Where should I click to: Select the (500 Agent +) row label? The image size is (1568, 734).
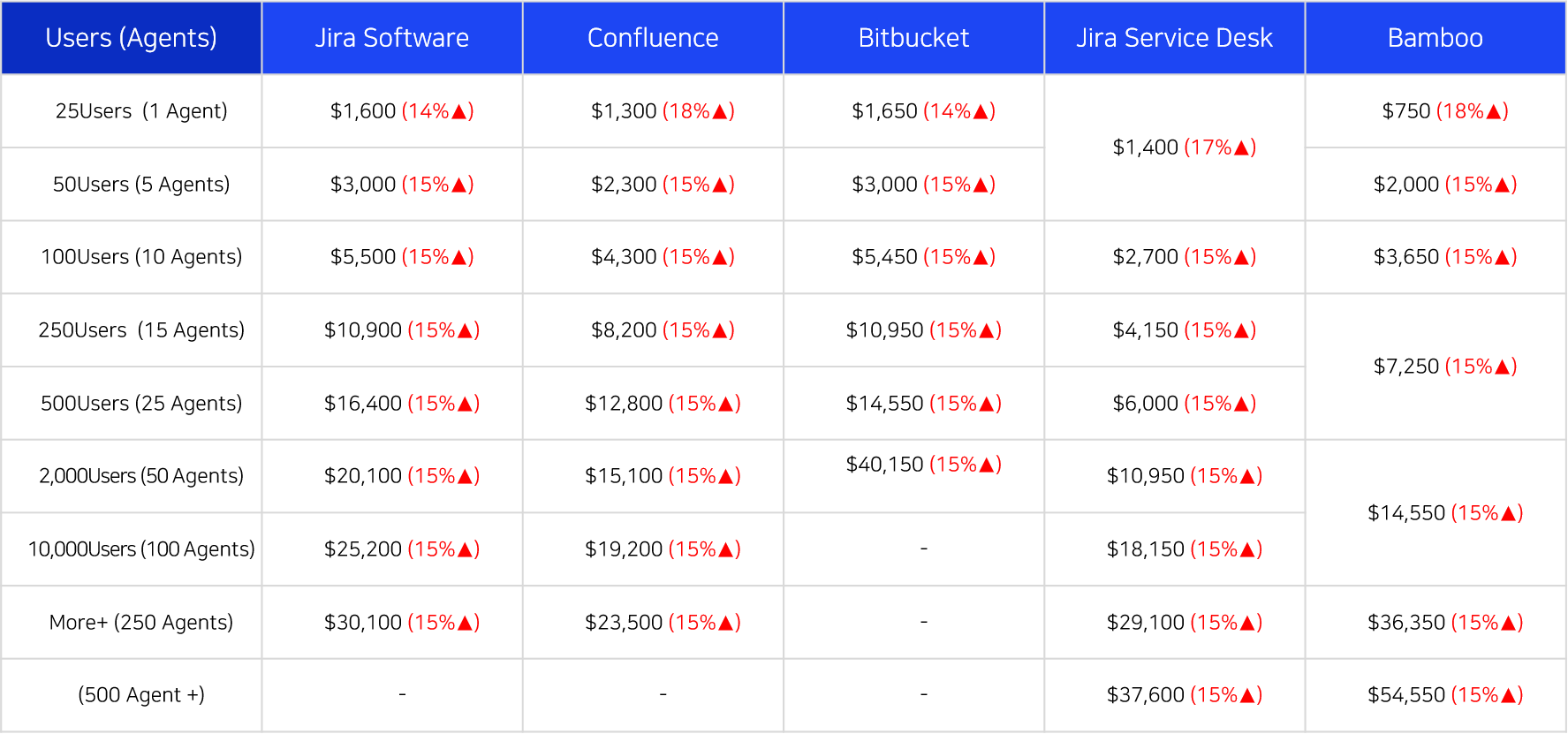pos(141,695)
